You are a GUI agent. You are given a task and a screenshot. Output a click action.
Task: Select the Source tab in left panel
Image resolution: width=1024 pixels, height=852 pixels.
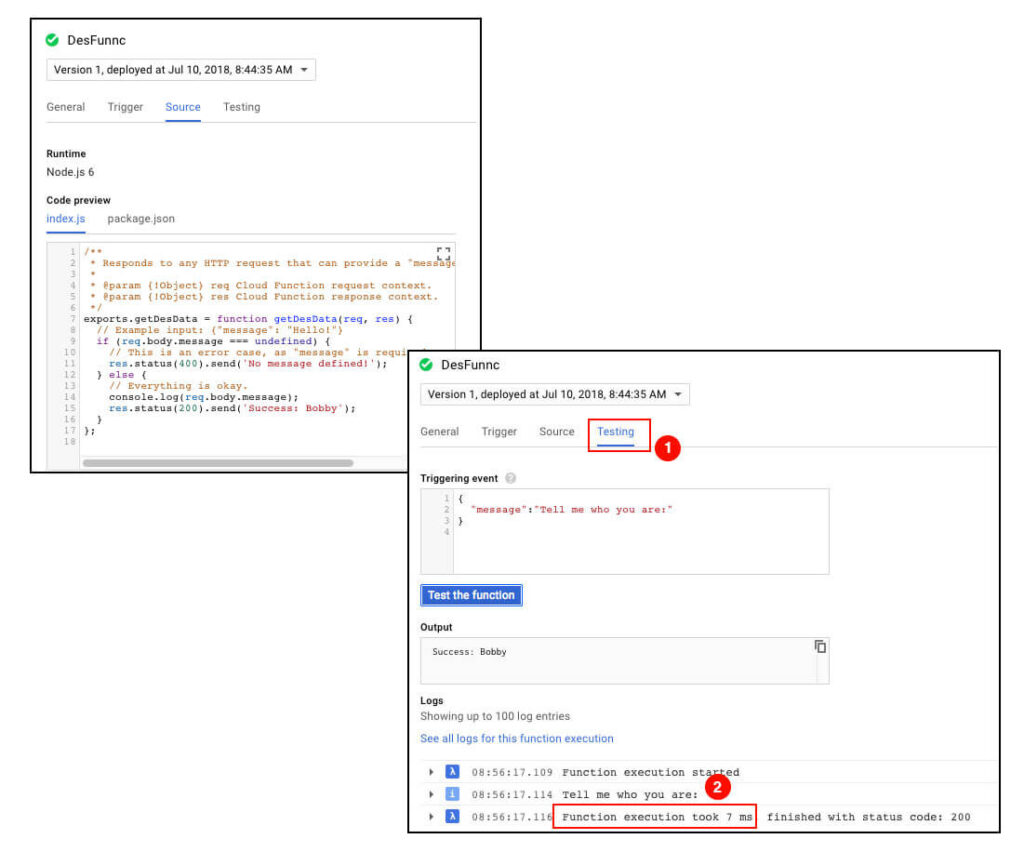[183, 107]
